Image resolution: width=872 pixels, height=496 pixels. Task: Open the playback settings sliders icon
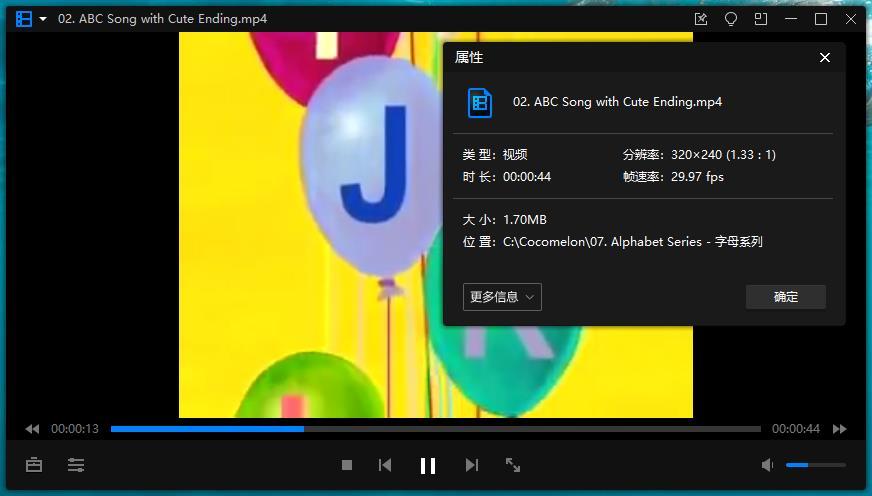coord(76,465)
